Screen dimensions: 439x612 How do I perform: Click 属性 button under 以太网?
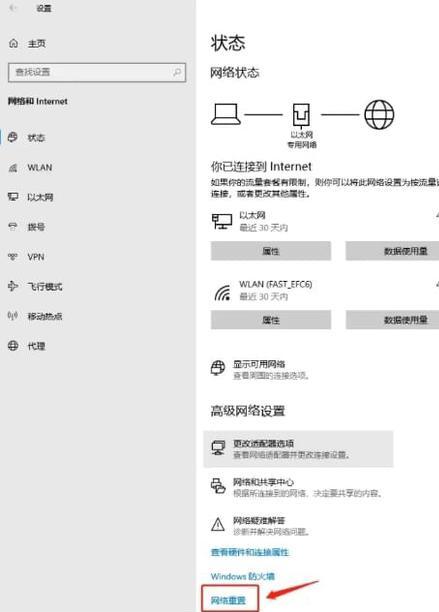point(271,251)
